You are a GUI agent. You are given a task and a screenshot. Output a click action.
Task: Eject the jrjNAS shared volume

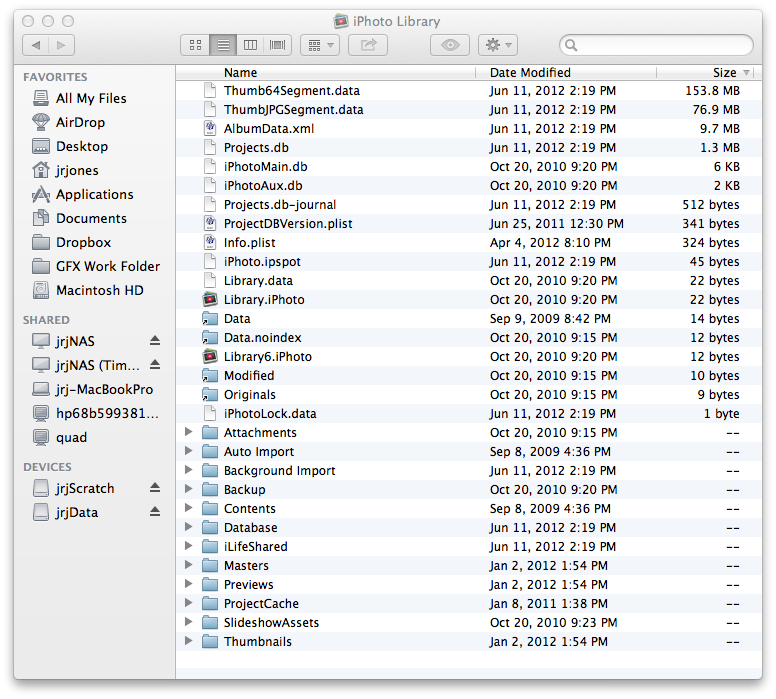click(x=155, y=341)
